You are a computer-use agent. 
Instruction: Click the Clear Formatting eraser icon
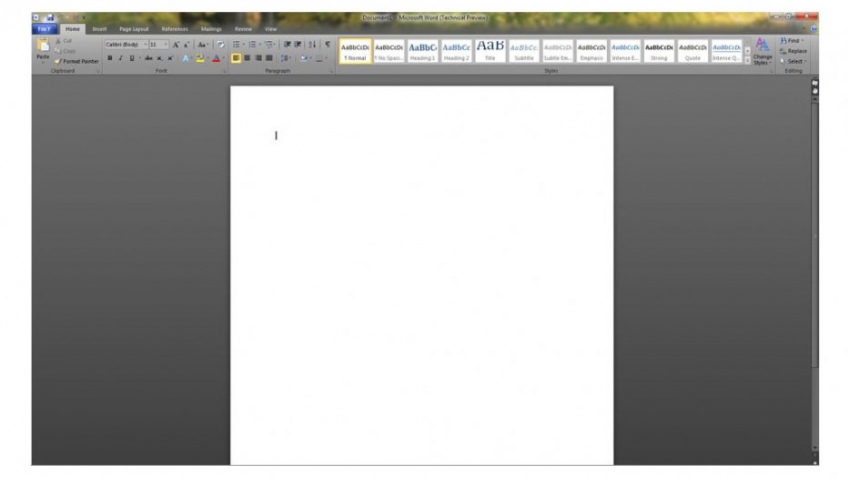pos(221,45)
